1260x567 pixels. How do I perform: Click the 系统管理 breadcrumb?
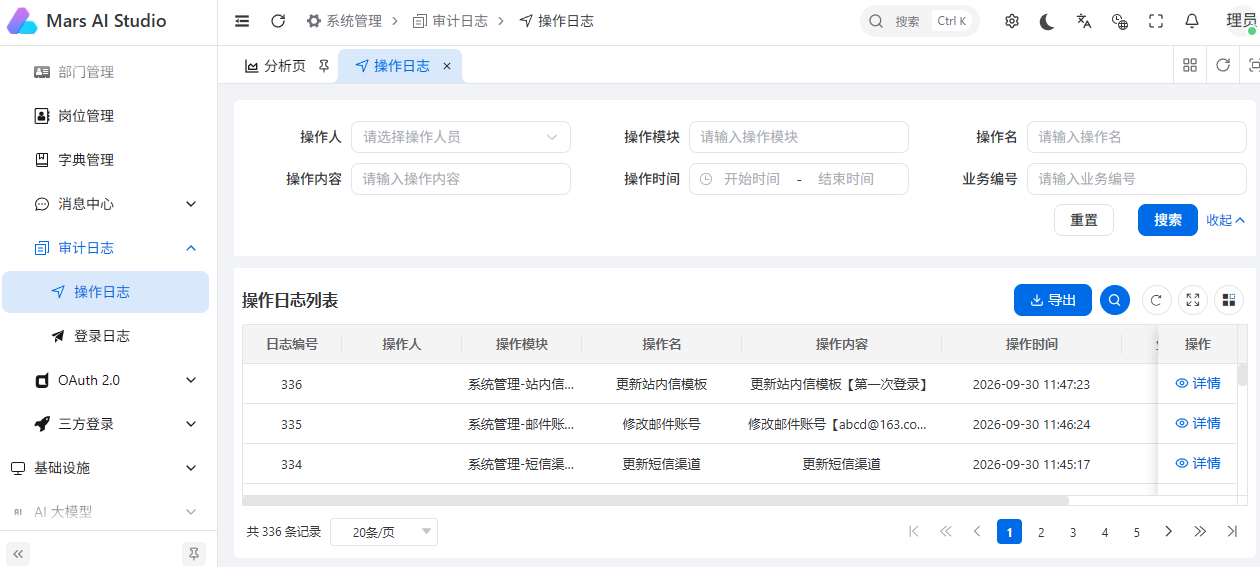pos(344,21)
